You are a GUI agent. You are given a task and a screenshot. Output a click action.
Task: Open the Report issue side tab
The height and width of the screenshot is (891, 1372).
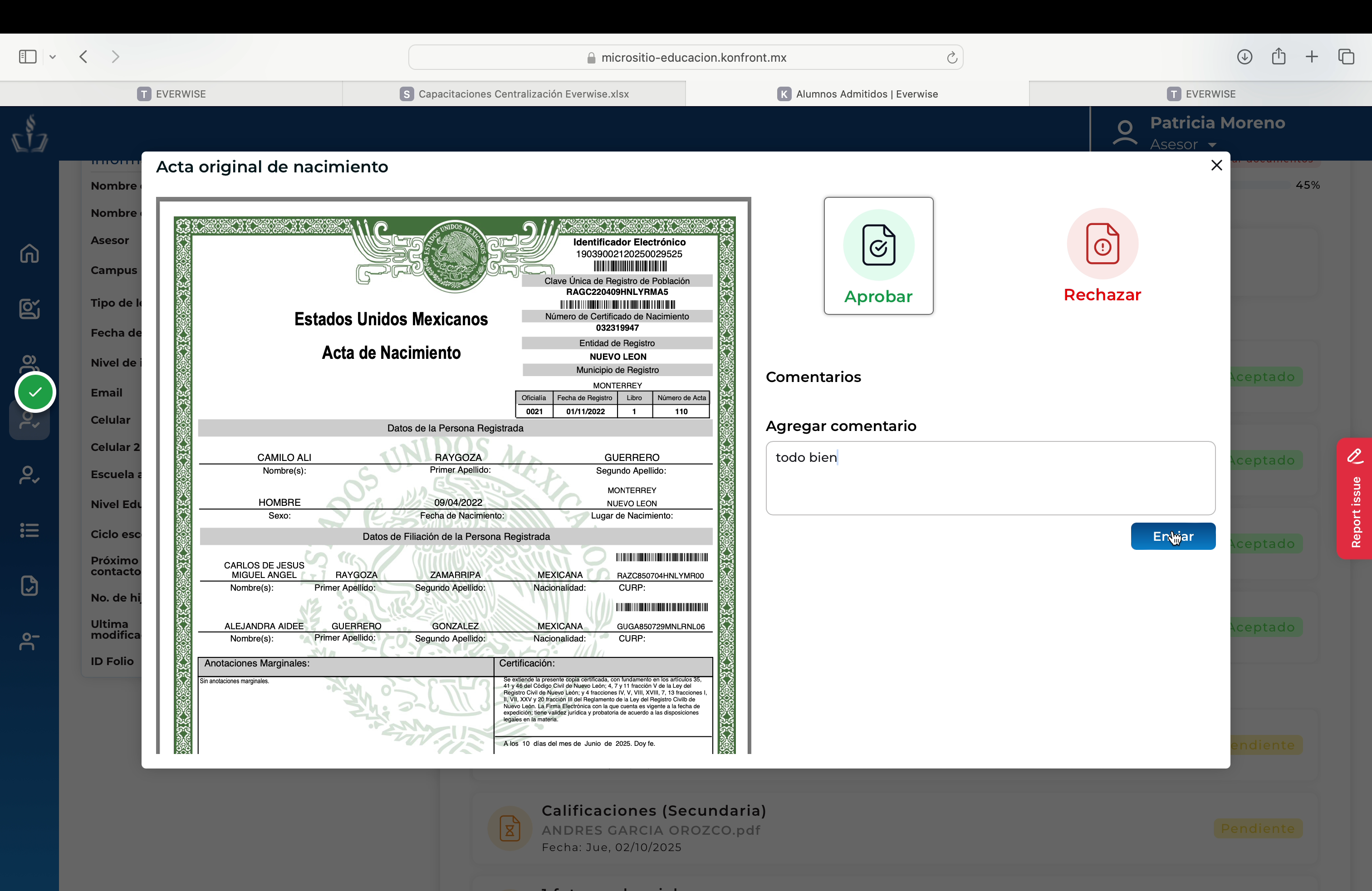point(1354,499)
